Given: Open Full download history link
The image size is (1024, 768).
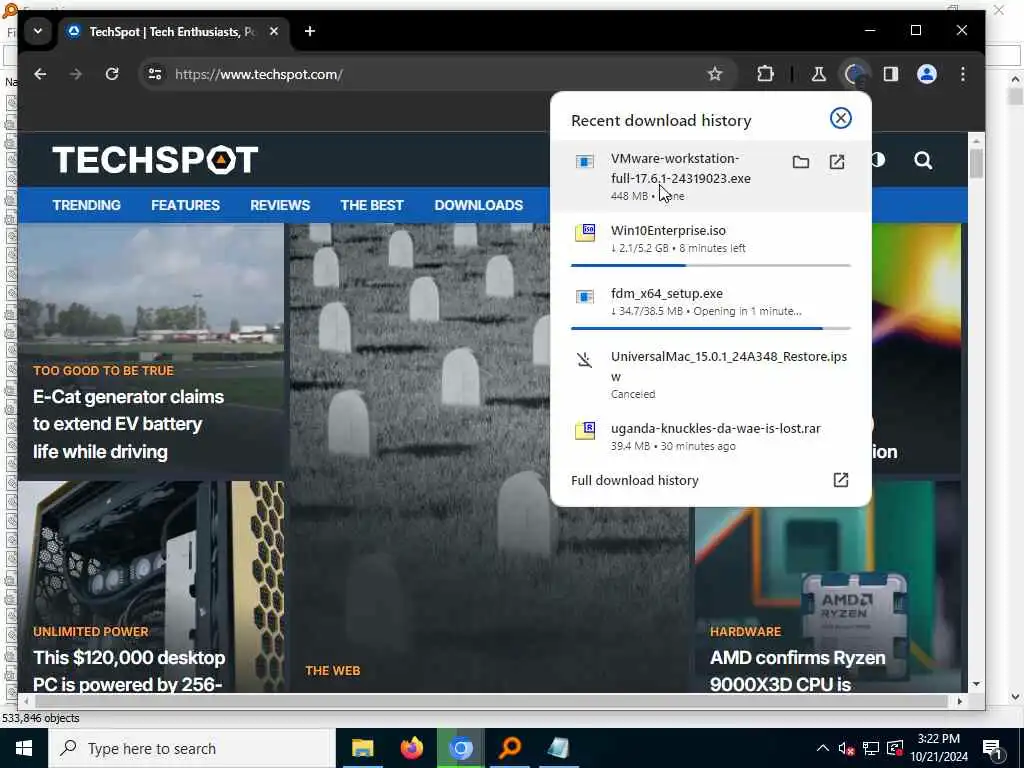Looking at the screenshot, I should click(634, 481).
